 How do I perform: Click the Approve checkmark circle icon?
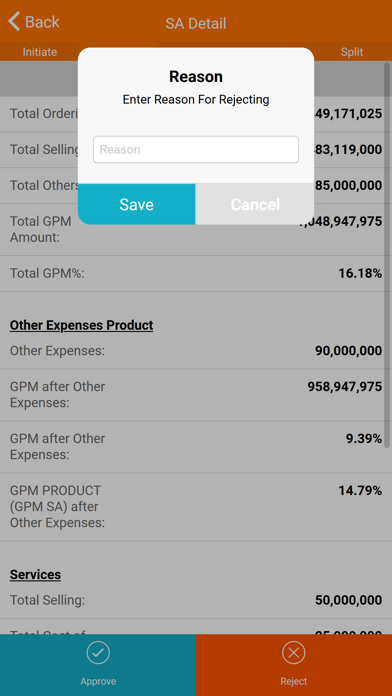(x=98, y=653)
